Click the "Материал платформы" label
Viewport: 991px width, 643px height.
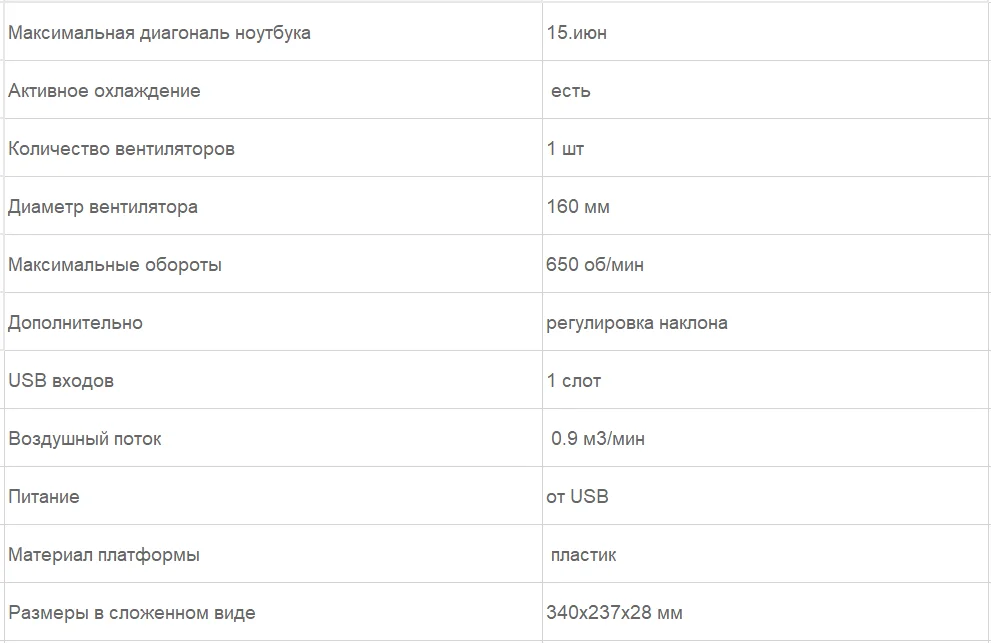point(104,555)
